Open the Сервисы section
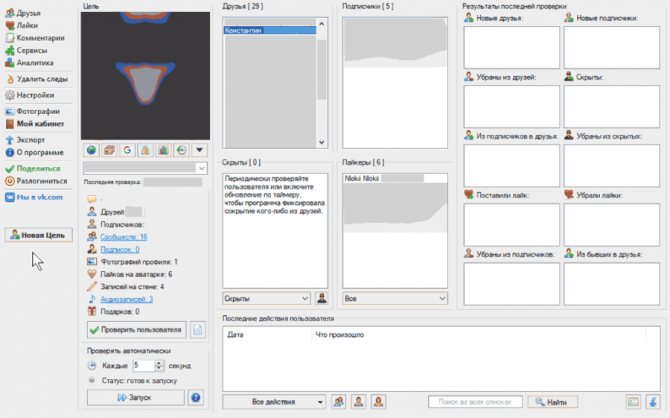This screenshot has height=418, width=670. click(x=26, y=50)
